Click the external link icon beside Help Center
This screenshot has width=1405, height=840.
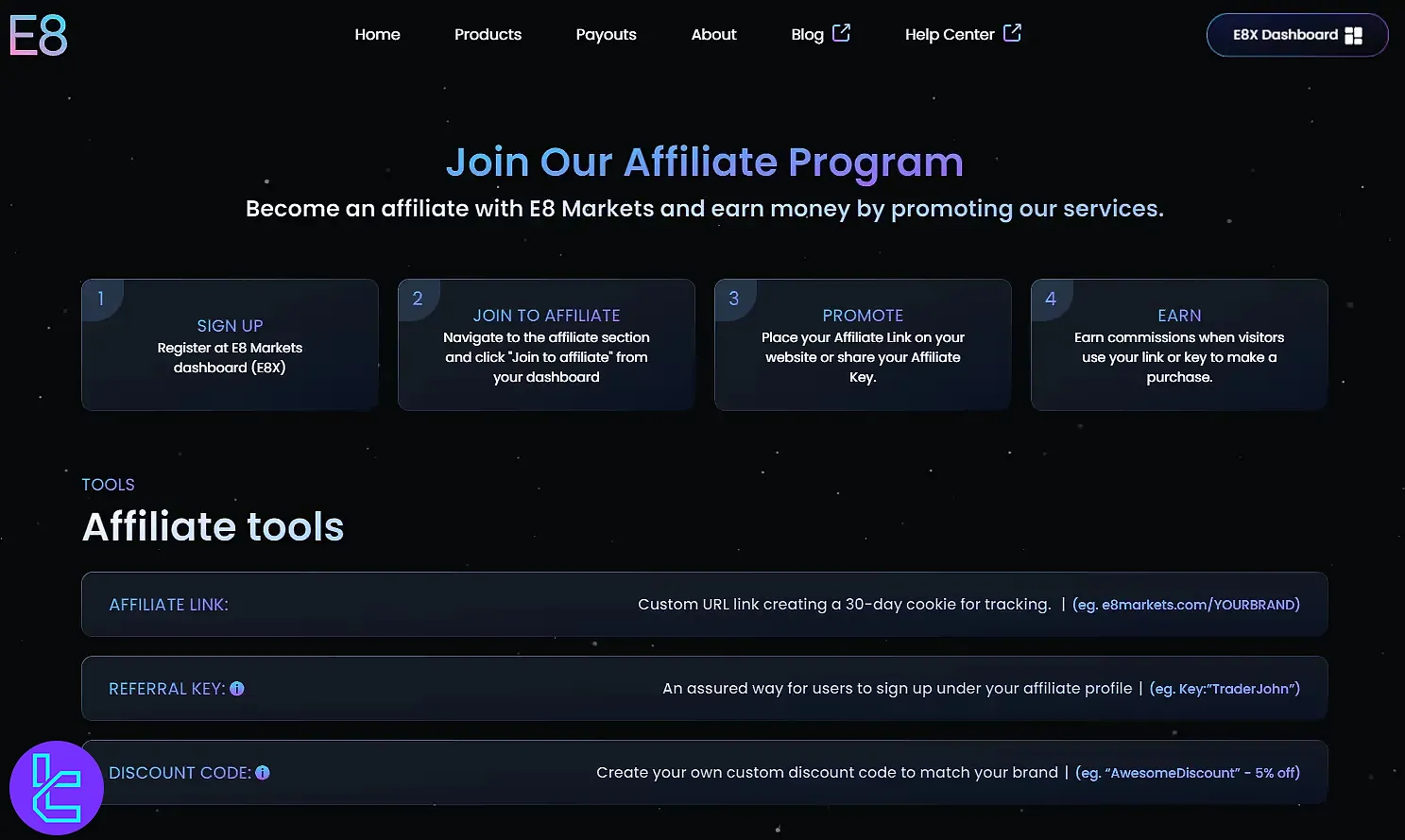pyautogui.click(x=1012, y=33)
